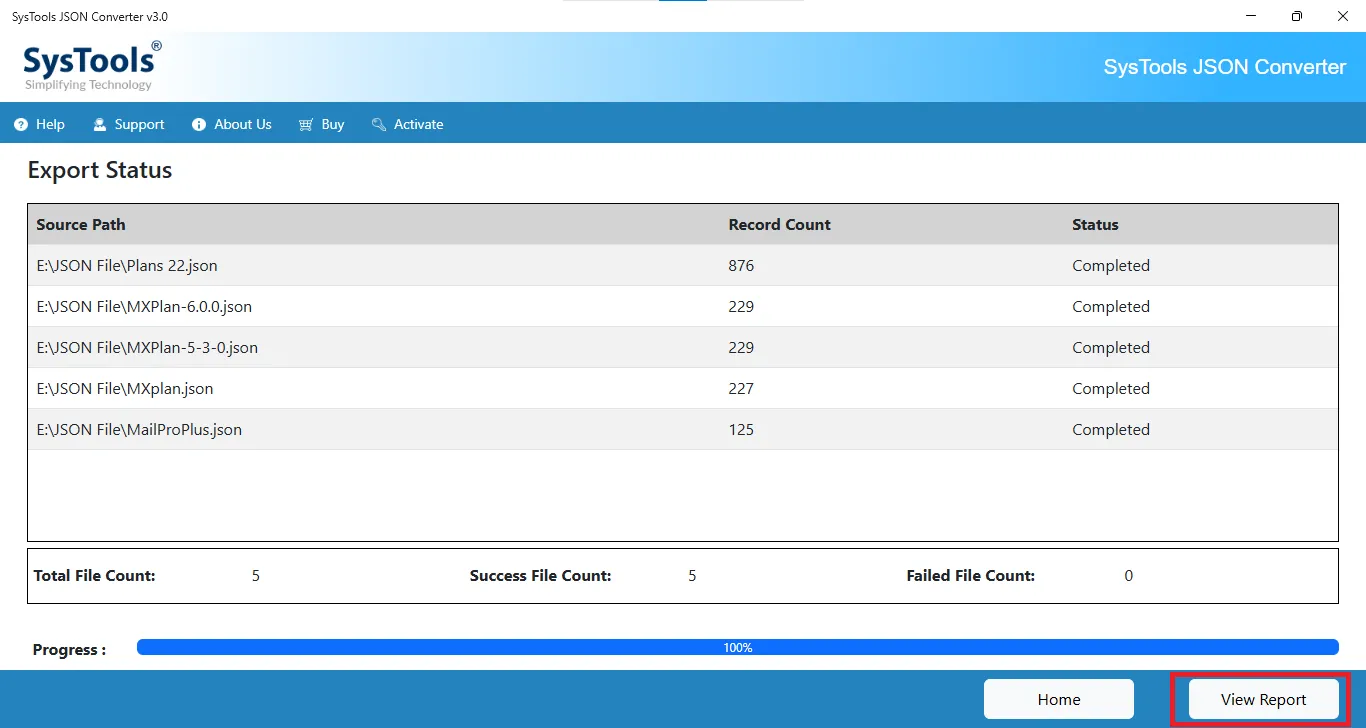Screen dimensions: 1366x728
Task: Click the 100% progress bar
Action: tap(737, 648)
